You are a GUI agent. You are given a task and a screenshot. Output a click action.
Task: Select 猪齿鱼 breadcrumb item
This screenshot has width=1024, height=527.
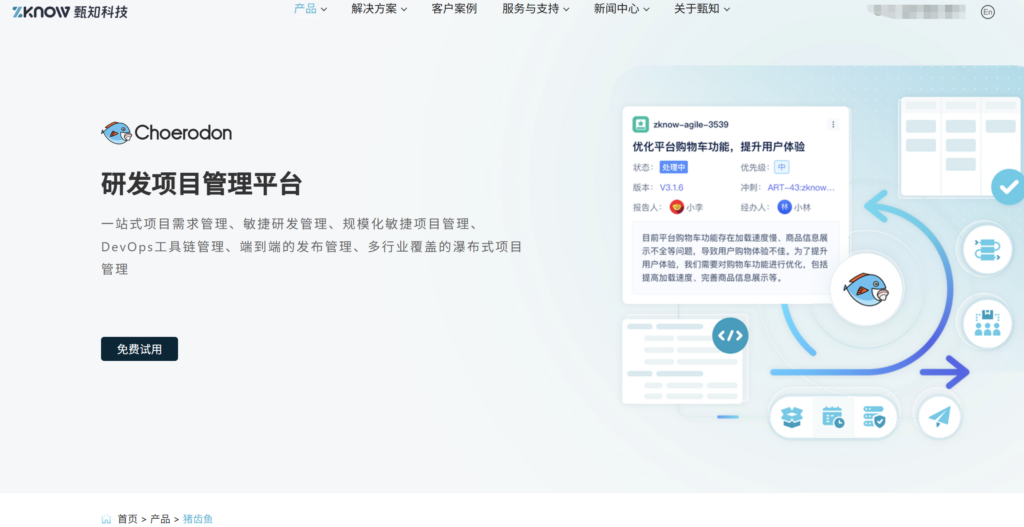[198, 519]
